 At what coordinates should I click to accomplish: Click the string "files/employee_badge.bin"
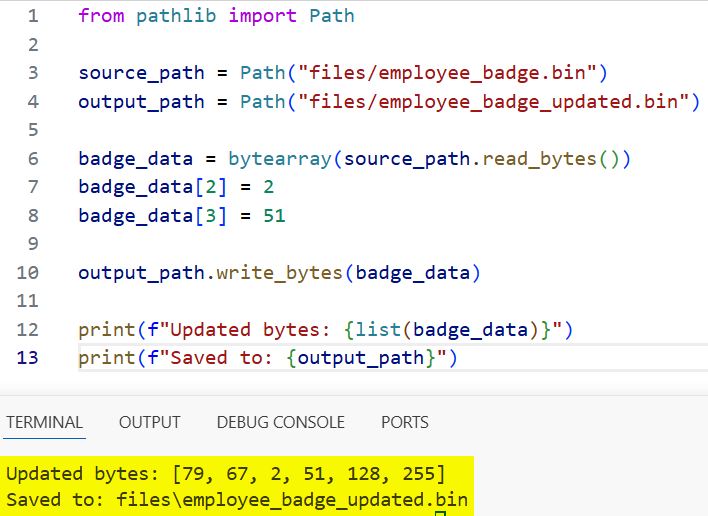(447, 73)
